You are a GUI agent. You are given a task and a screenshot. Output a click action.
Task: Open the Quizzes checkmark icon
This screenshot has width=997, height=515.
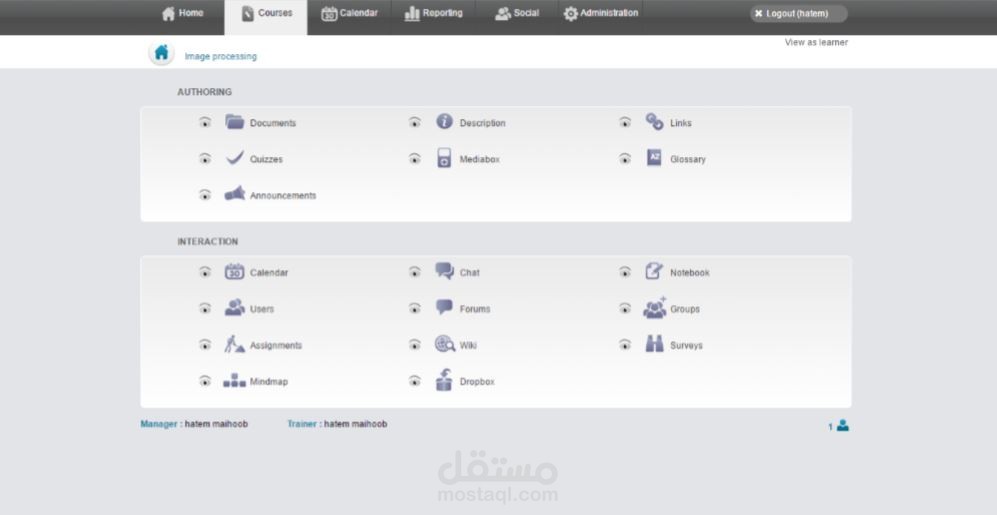pos(235,158)
